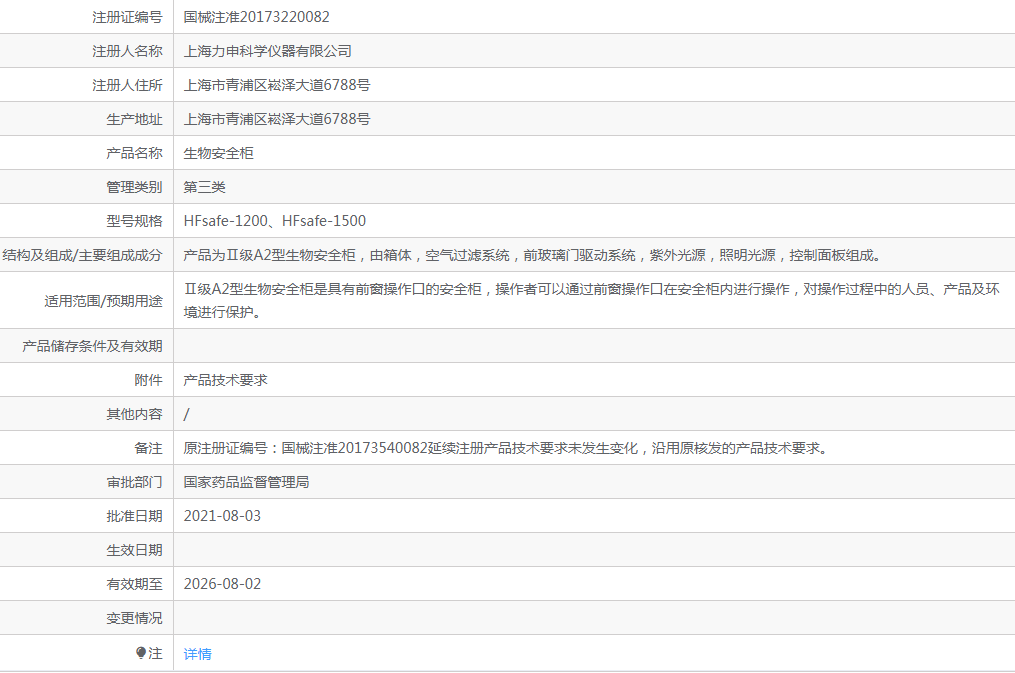The width and height of the screenshot is (1015, 673).
Task: Click the 注册证编号 label cell
Action: [87, 17]
